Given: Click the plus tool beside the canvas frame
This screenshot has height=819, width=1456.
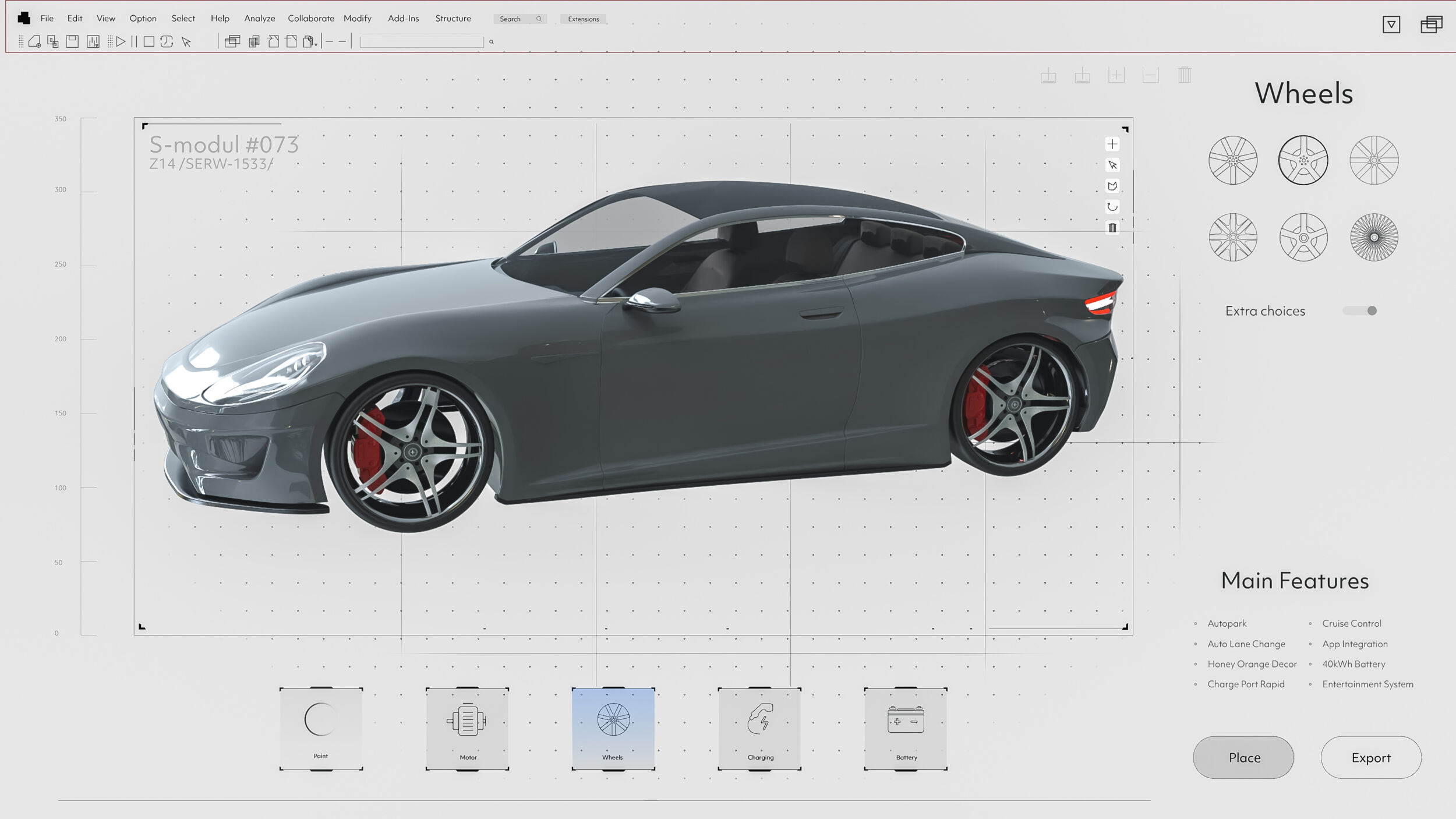Looking at the screenshot, I should pyautogui.click(x=1113, y=144).
